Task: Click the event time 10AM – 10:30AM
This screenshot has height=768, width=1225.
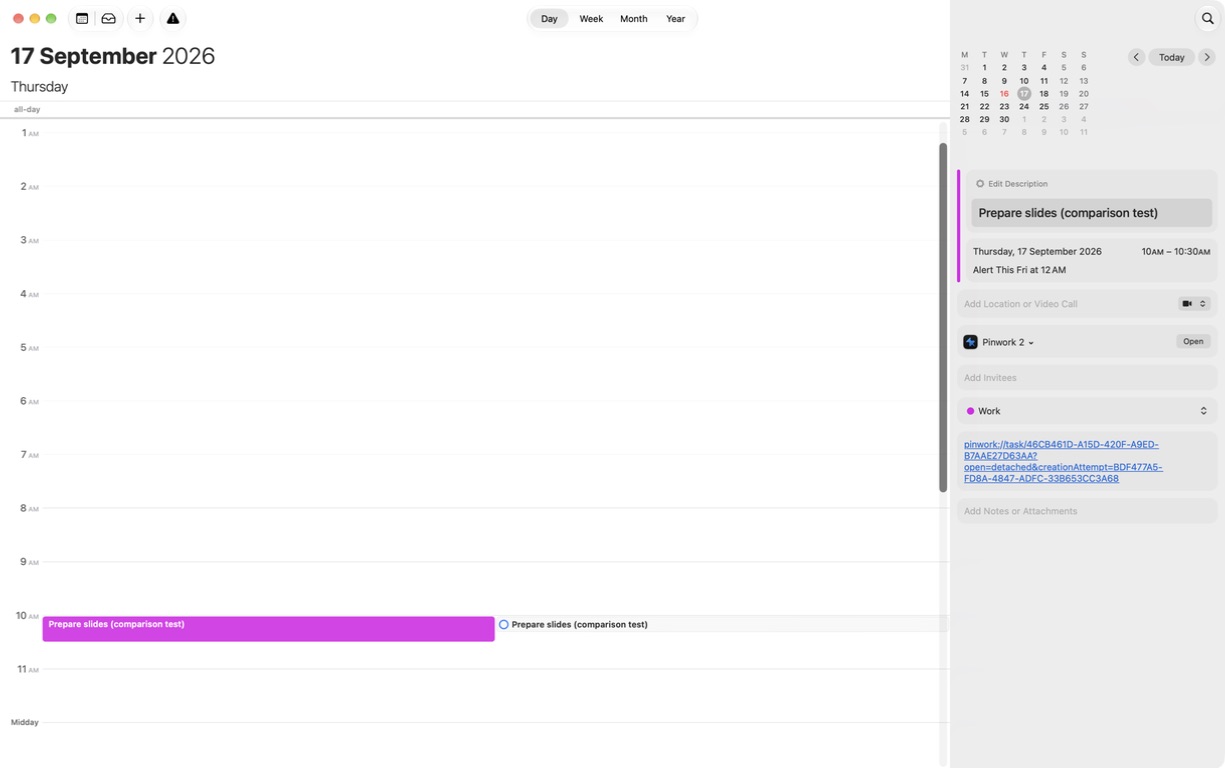Action: pos(1176,252)
